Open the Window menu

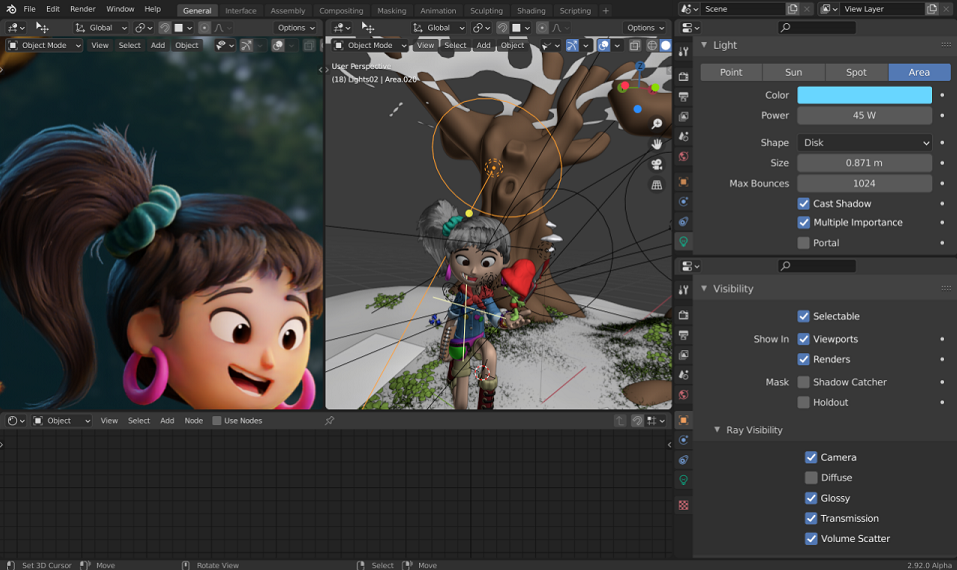(120, 9)
